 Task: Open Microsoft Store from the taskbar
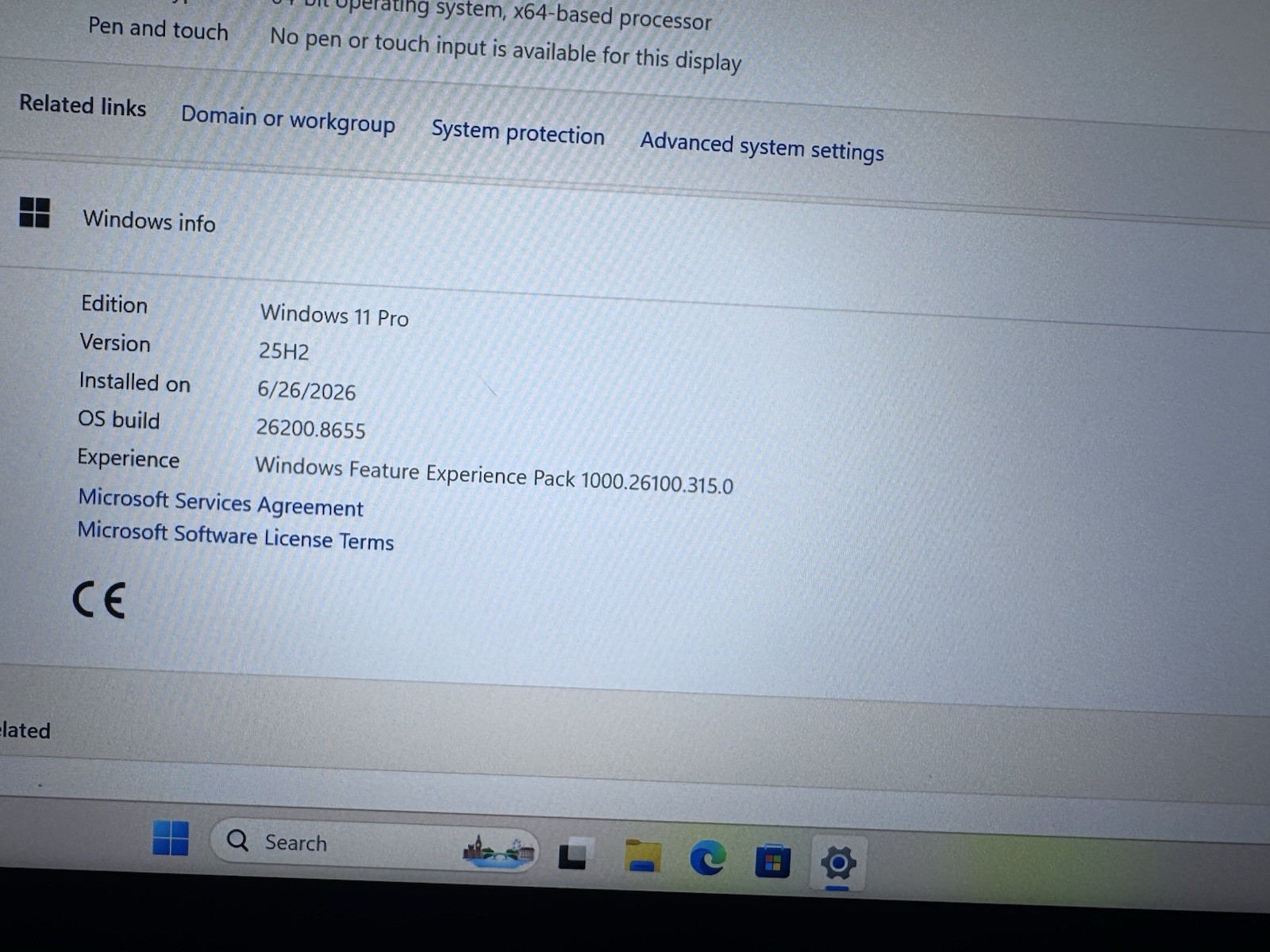tap(772, 862)
